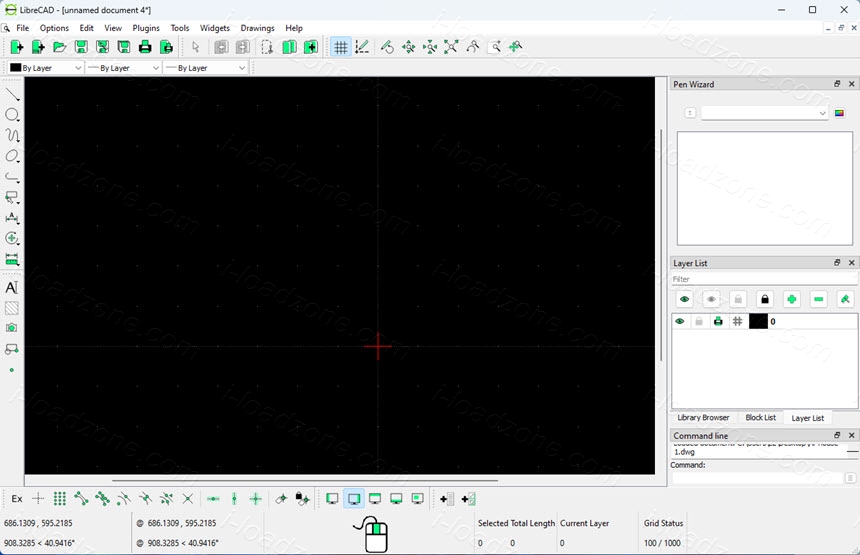Open the Circle tools in left toolbar
Image resolution: width=860 pixels, height=555 pixels.
12,115
